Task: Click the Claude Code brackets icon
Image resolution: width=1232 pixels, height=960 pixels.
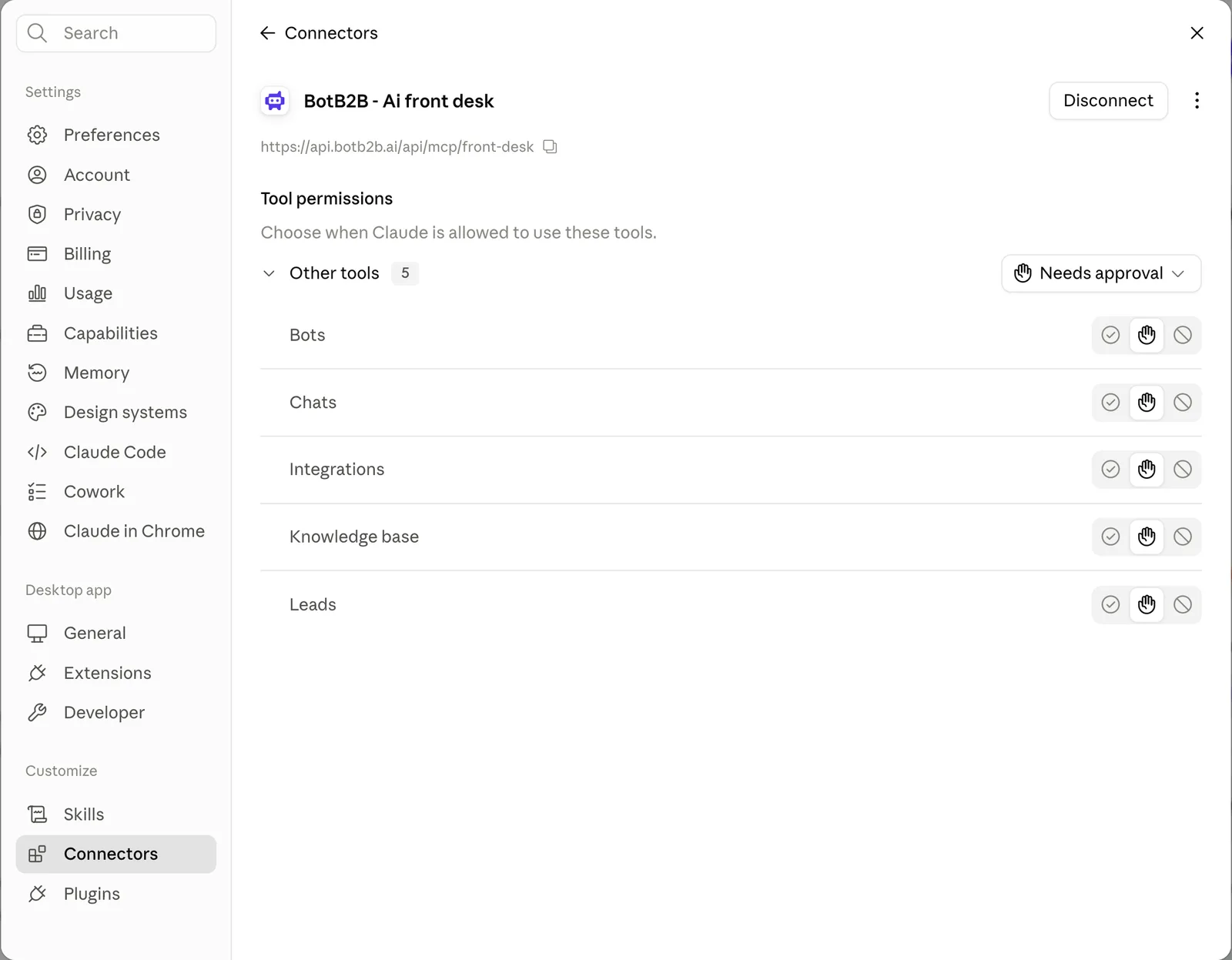Action: 37,452
